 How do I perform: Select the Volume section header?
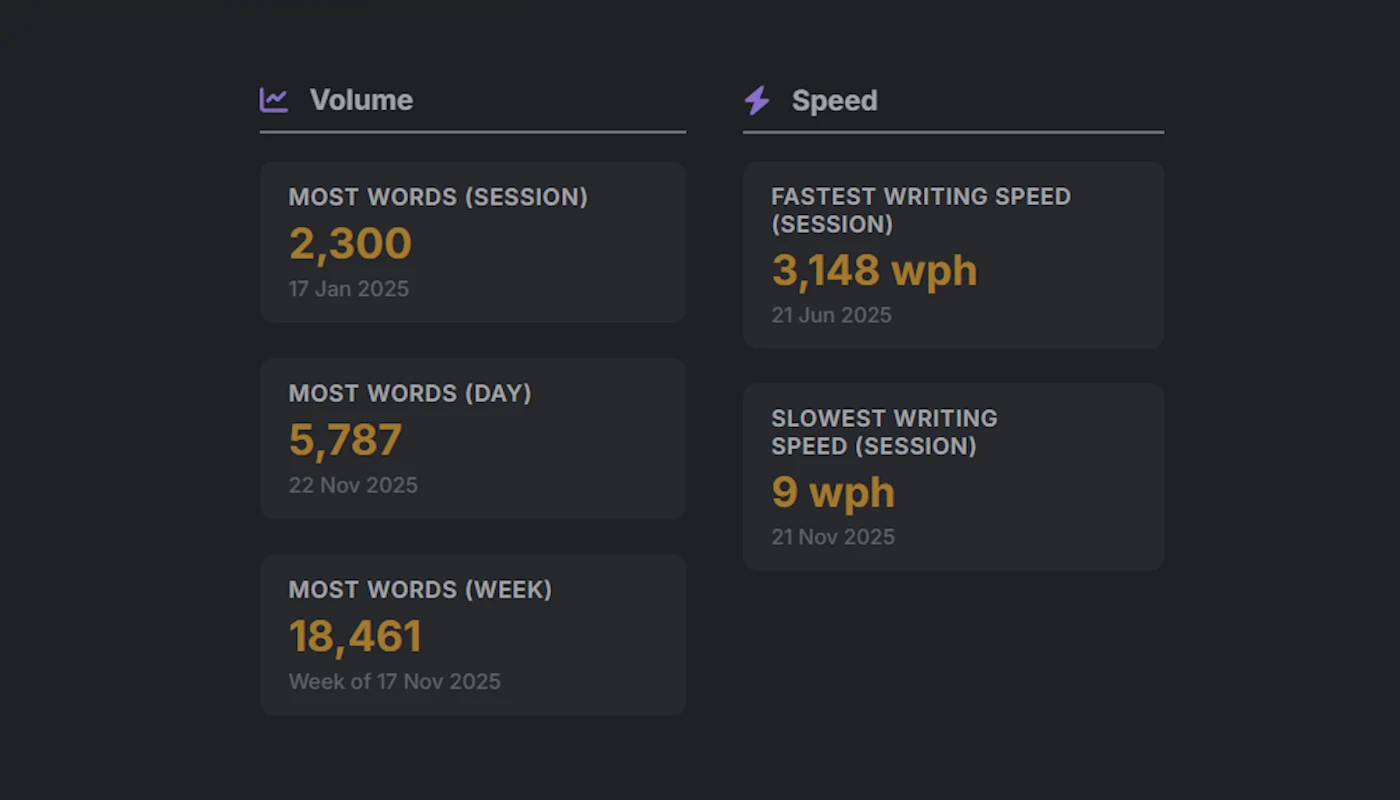pos(361,100)
